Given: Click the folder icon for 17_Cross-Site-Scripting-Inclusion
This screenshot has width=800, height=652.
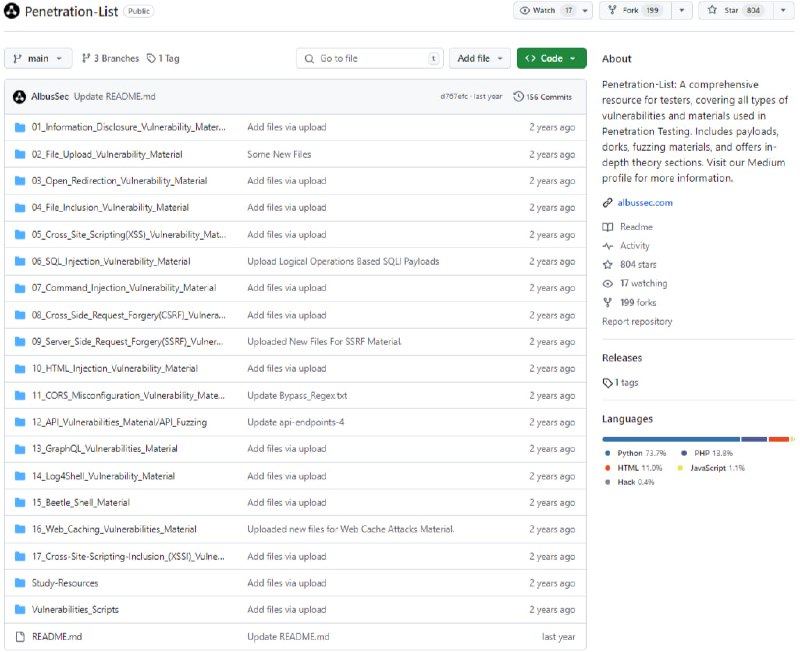Looking at the screenshot, I should [x=20, y=556].
